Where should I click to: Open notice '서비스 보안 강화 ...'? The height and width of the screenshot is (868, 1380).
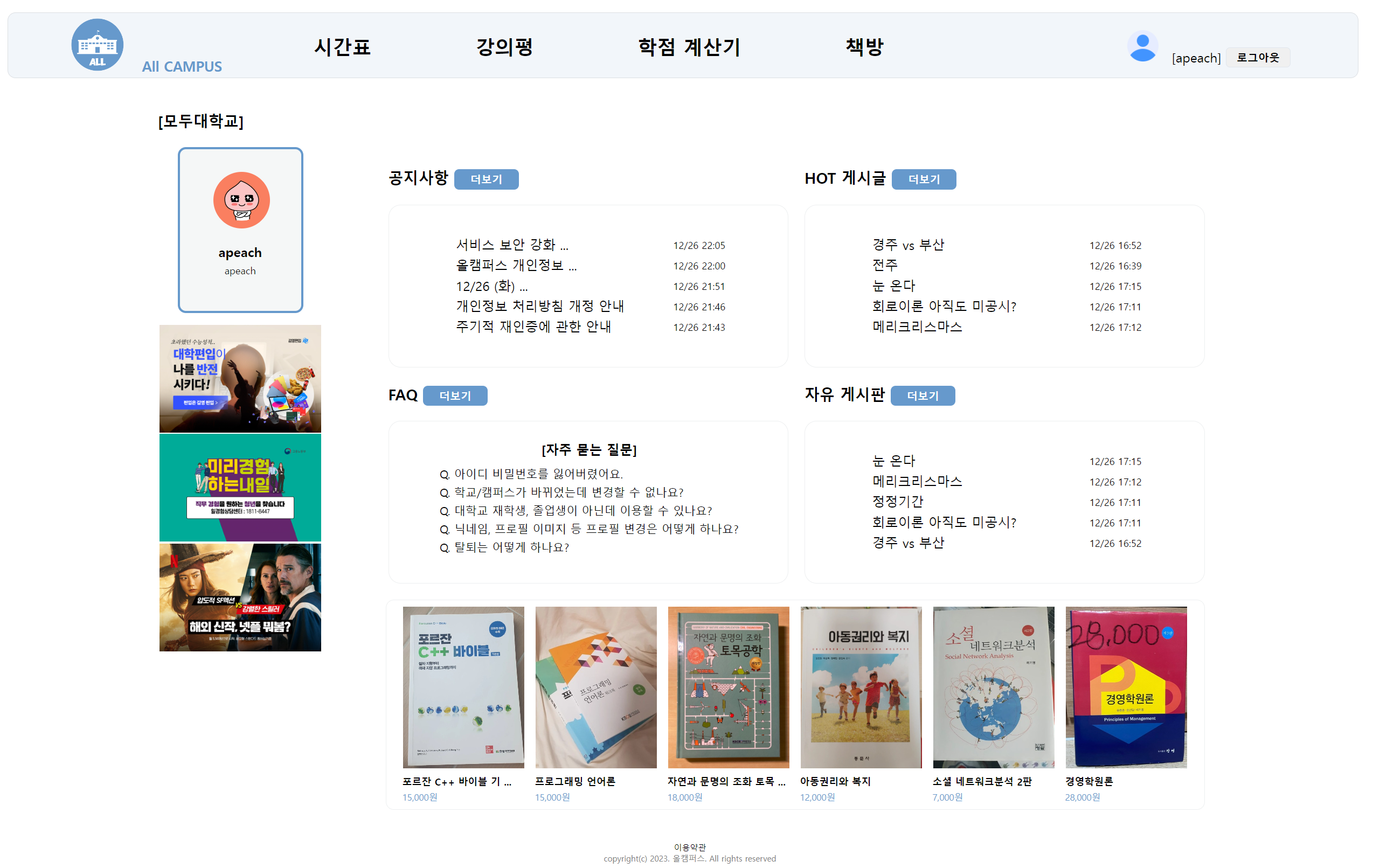pos(512,245)
